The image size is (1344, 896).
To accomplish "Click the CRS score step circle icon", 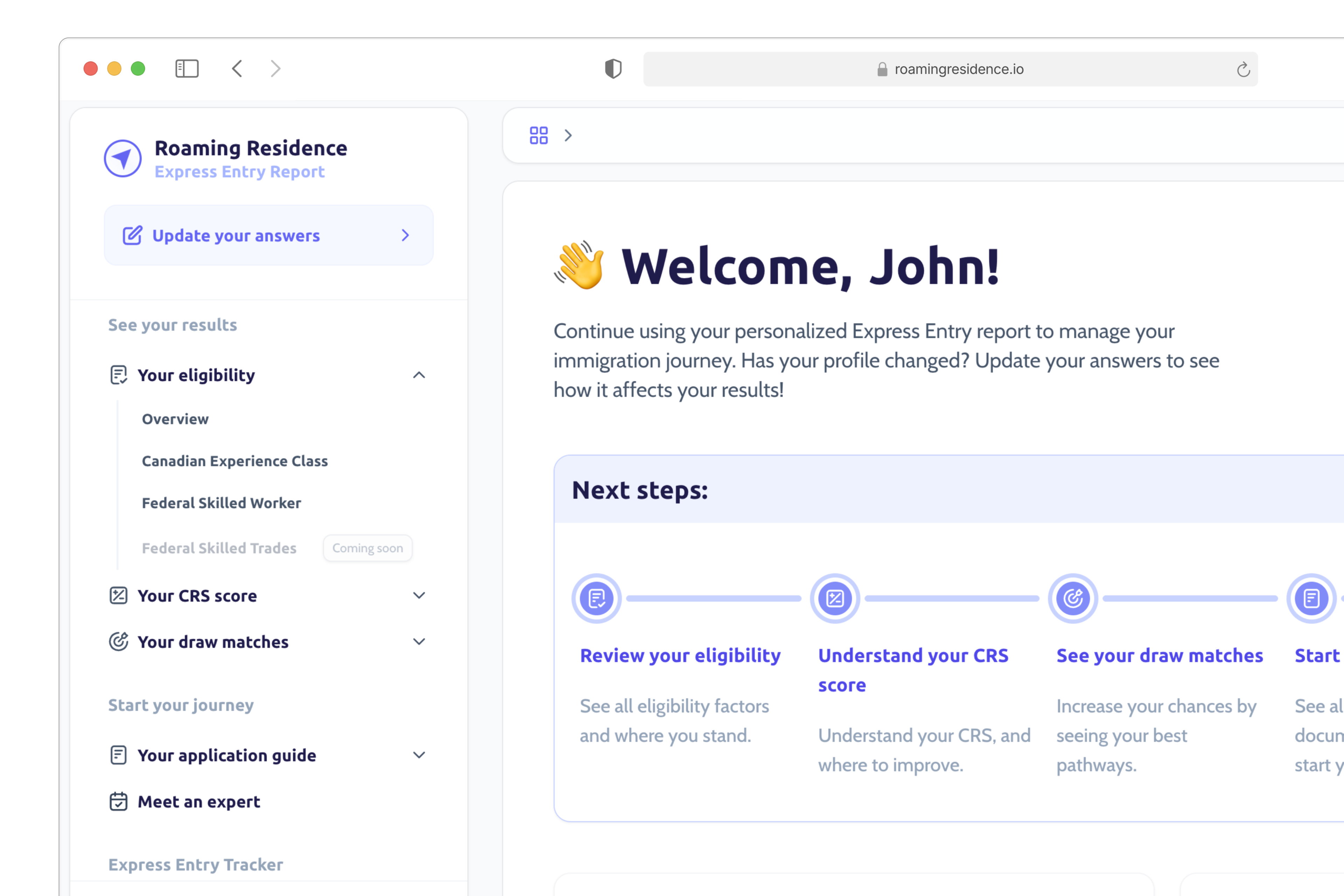I will [x=835, y=598].
